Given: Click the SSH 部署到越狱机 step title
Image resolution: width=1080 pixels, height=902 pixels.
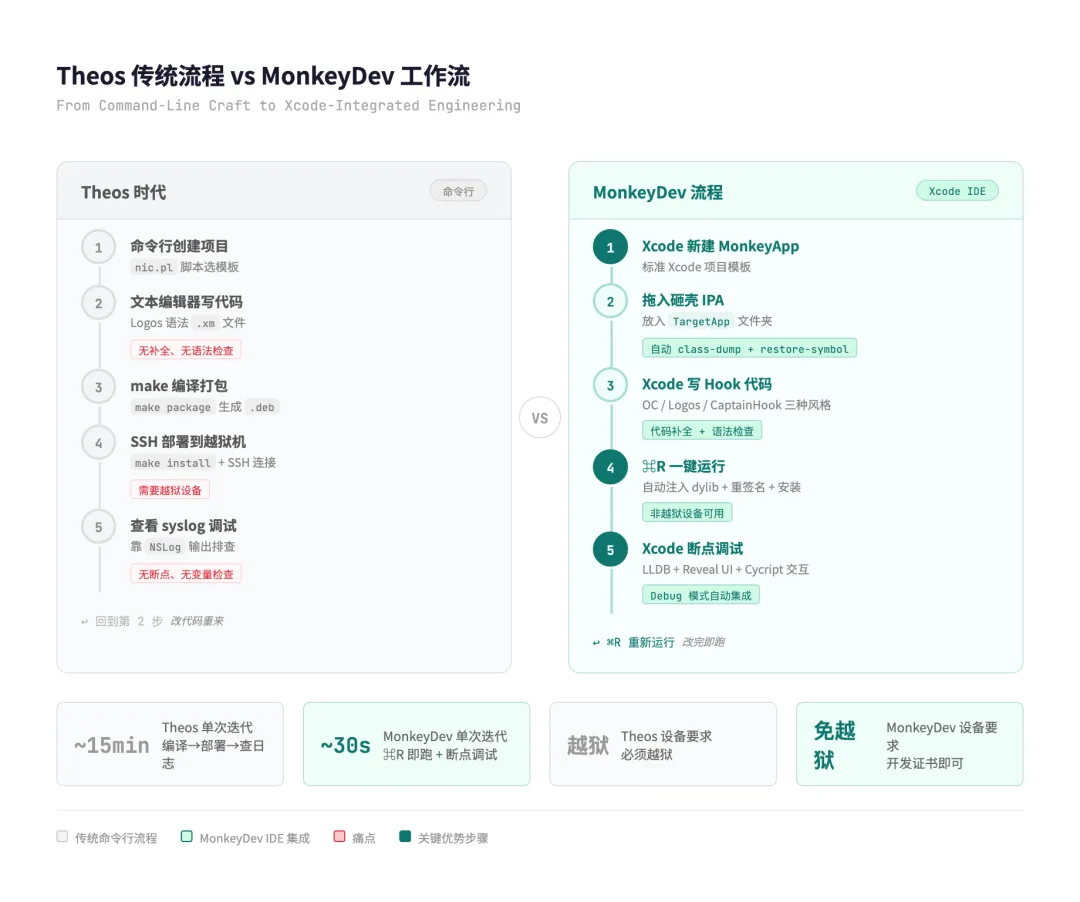Looking at the screenshot, I should click(x=188, y=441).
